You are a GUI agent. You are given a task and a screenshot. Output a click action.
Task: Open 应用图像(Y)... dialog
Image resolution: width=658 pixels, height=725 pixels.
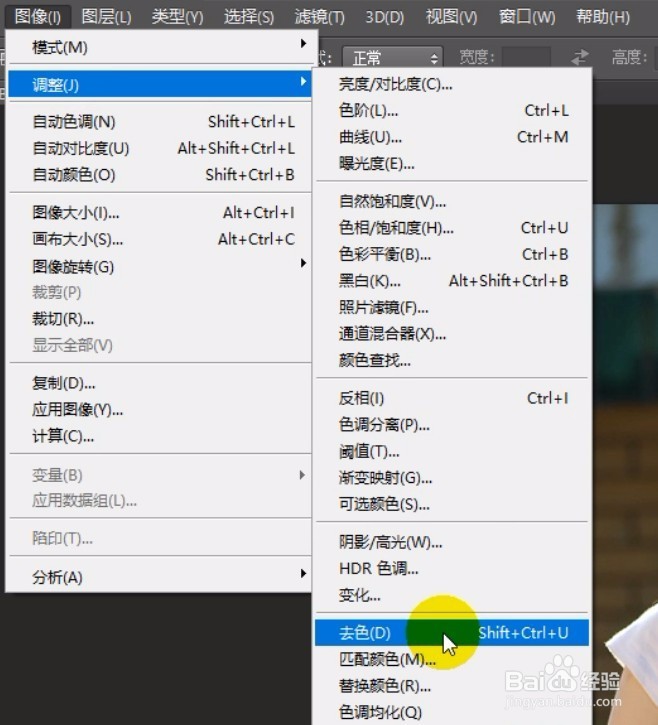pos(160,409)
